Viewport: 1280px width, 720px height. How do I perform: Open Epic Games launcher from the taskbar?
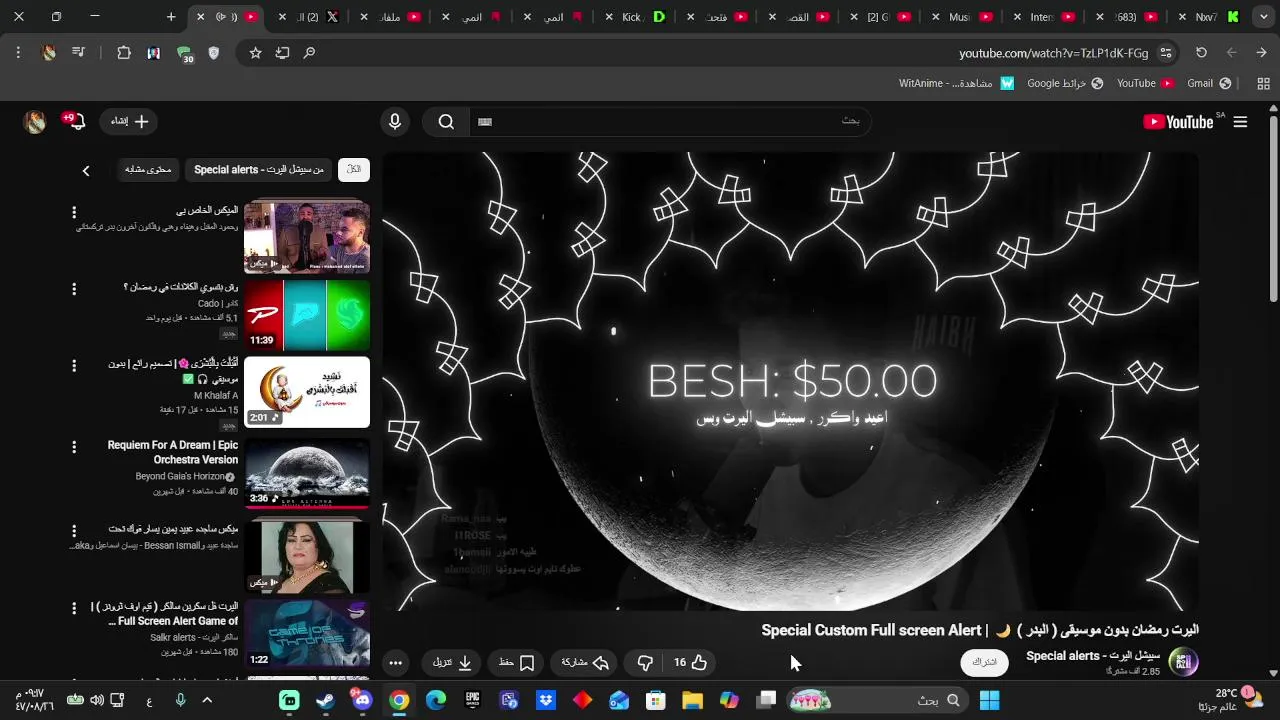[472, 700]
